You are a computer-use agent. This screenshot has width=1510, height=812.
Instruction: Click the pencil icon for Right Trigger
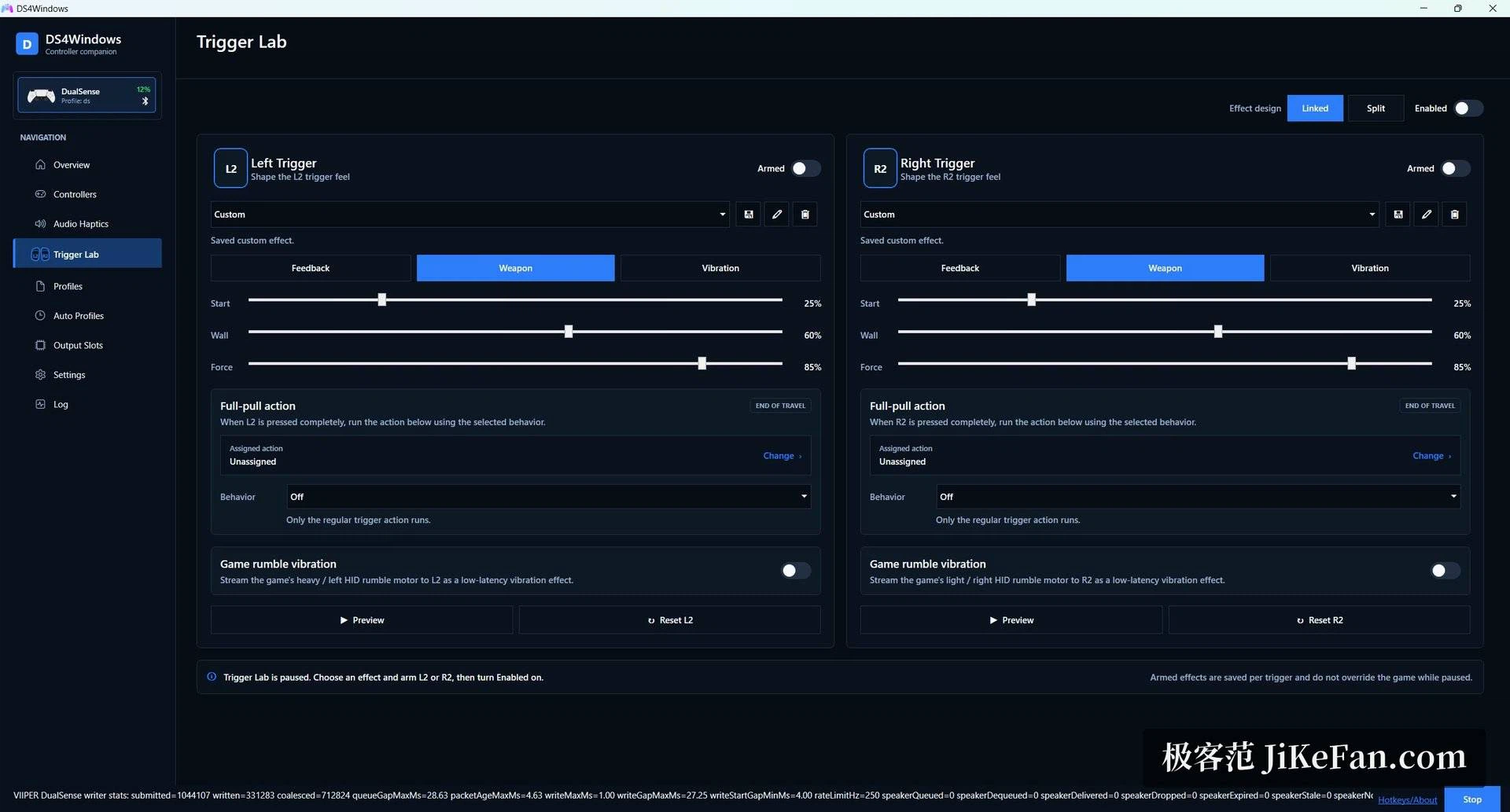click(1426, 214)
